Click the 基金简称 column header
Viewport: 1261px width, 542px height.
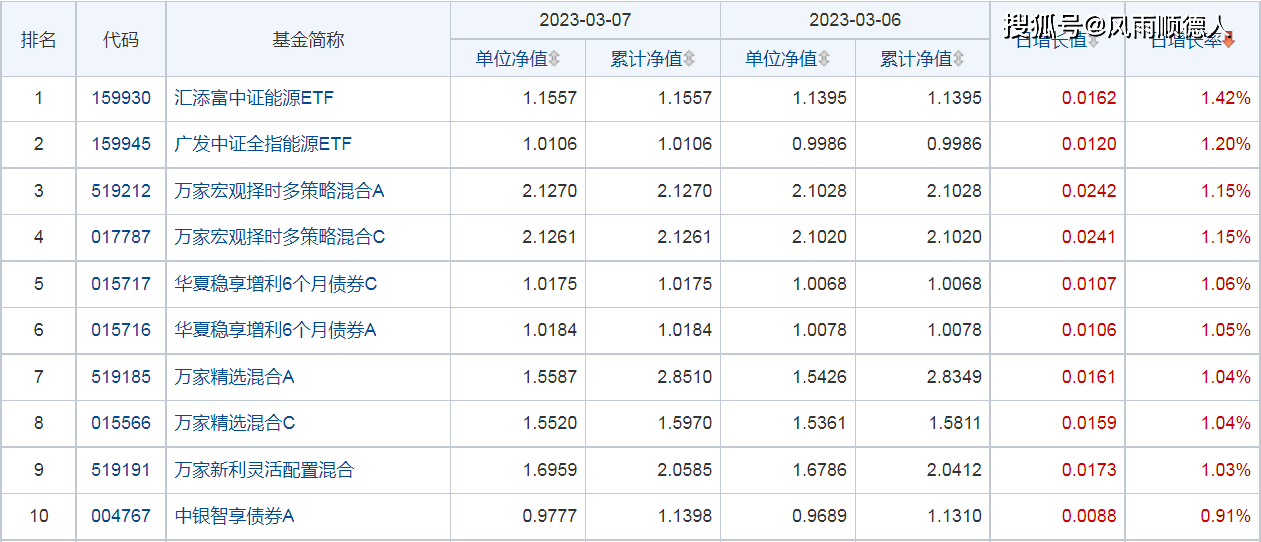coord(308,40)
